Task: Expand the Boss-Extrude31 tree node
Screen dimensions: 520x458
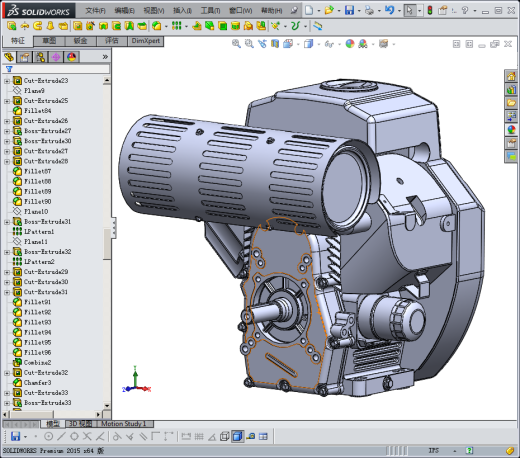Action: coord(7,222)
